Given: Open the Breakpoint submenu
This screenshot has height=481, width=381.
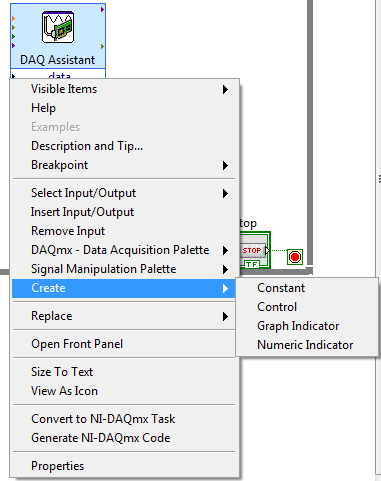Looking at the screenshot, I should click(x=124, y=165).
